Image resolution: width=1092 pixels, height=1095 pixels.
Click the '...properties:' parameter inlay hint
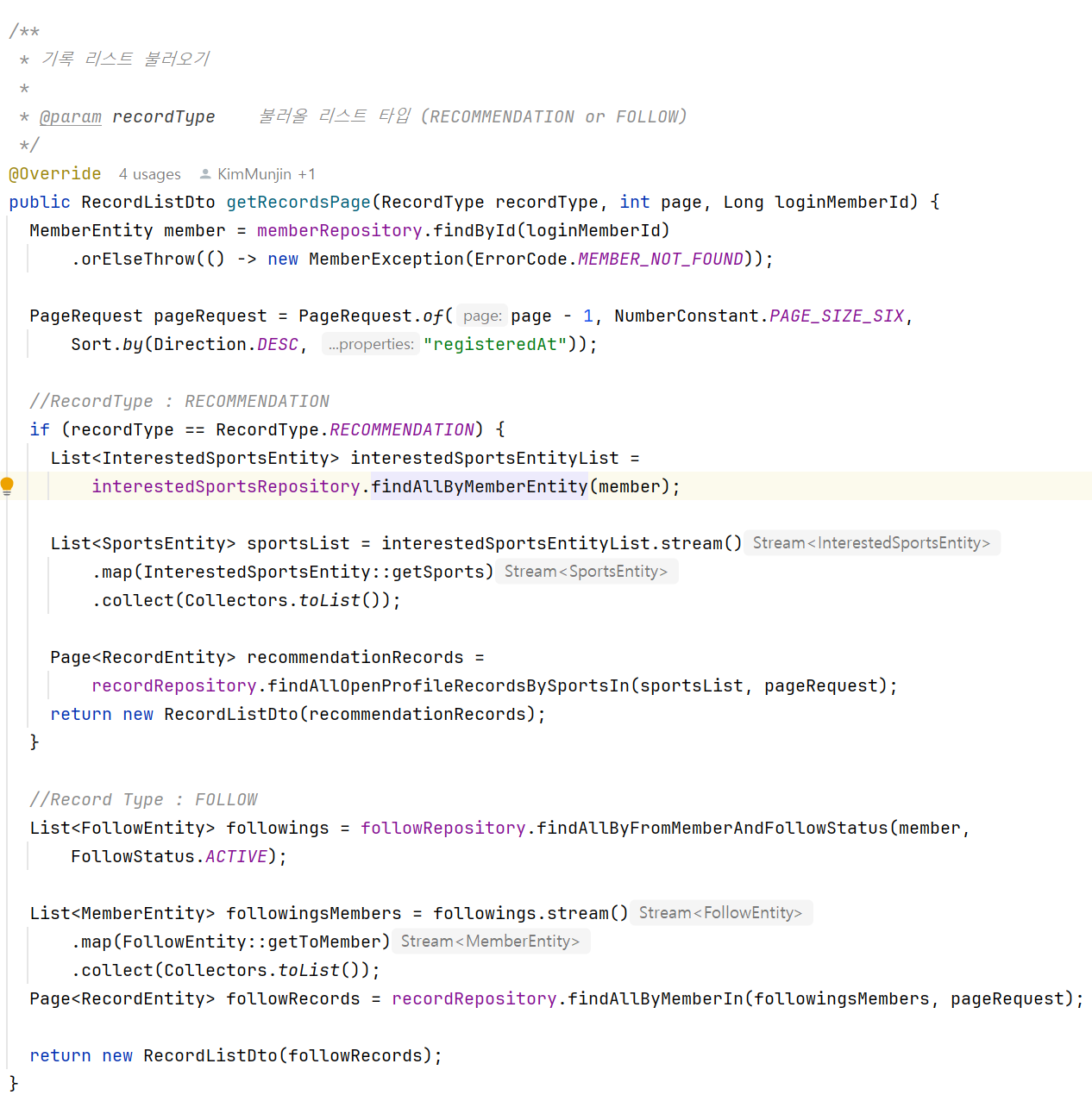point(371,344)
